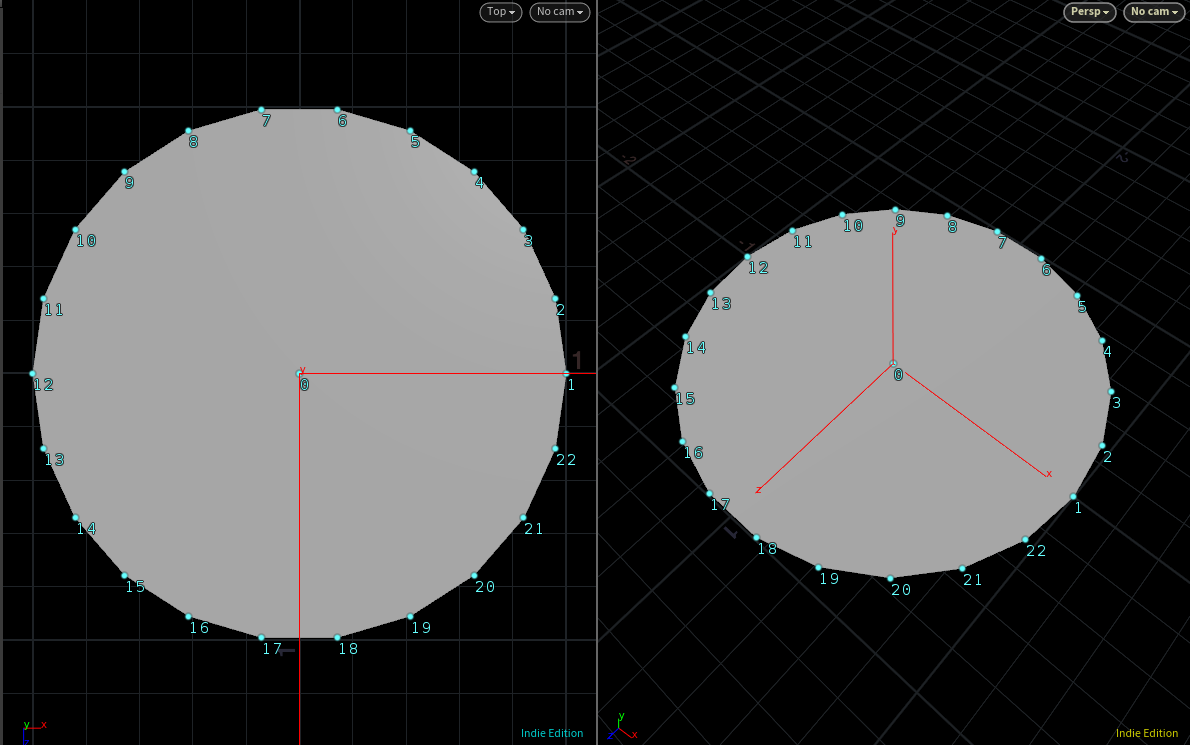This screenshot has height=745, width=1190.
Task: Select point 19 in Top viewport
Action: 410,616
